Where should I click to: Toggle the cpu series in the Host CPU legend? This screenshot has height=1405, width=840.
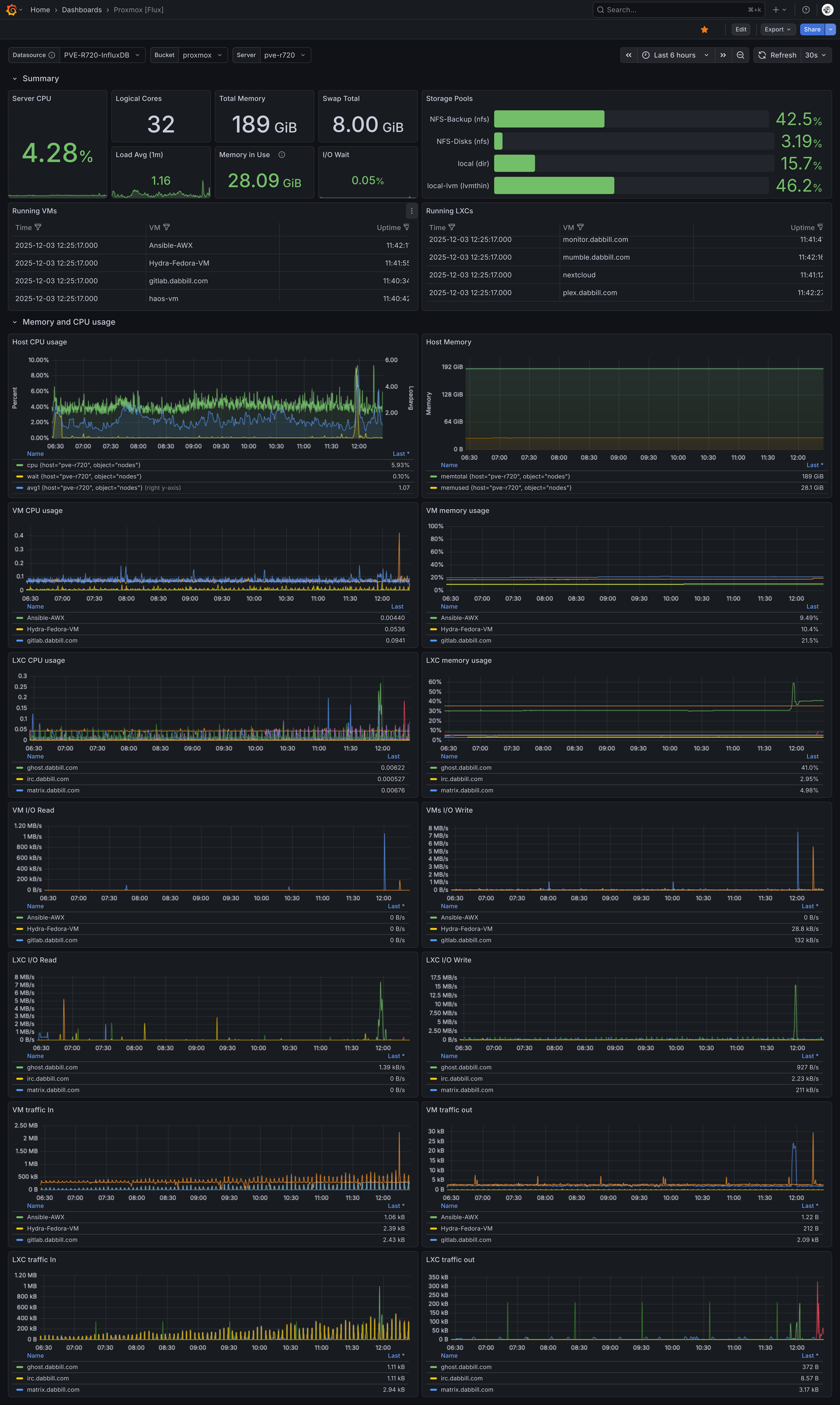pyautogui.click(x=84, y=465)
